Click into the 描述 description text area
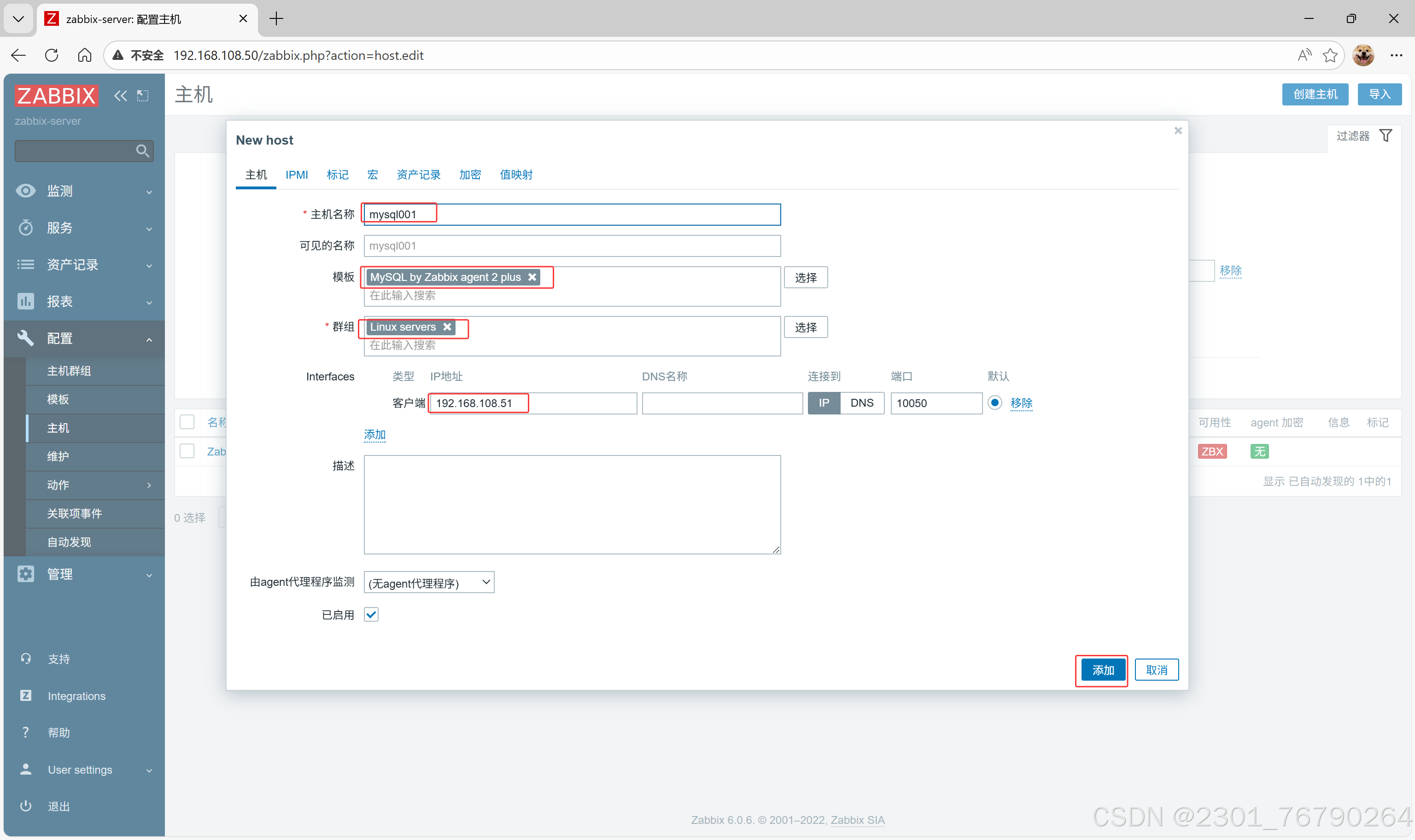The image size is (1415, 840). pos(572,504)
